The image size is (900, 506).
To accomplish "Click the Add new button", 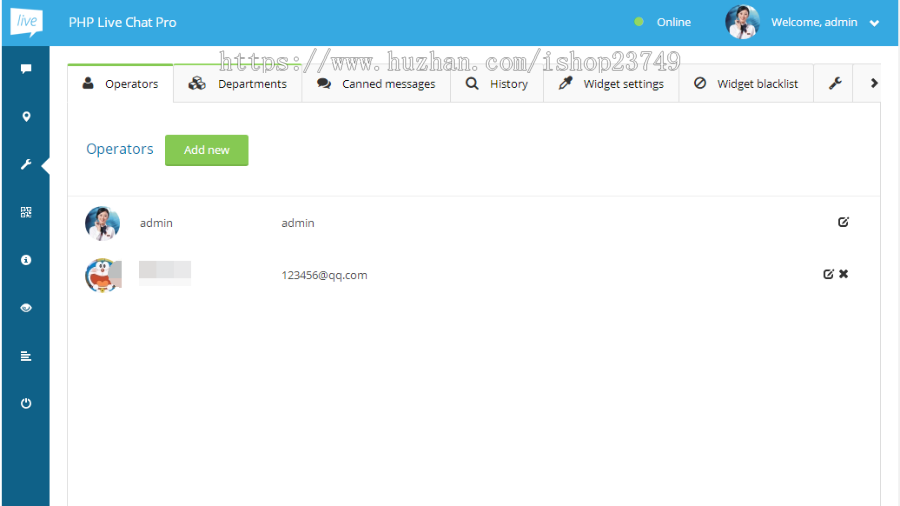I will 207,150.
